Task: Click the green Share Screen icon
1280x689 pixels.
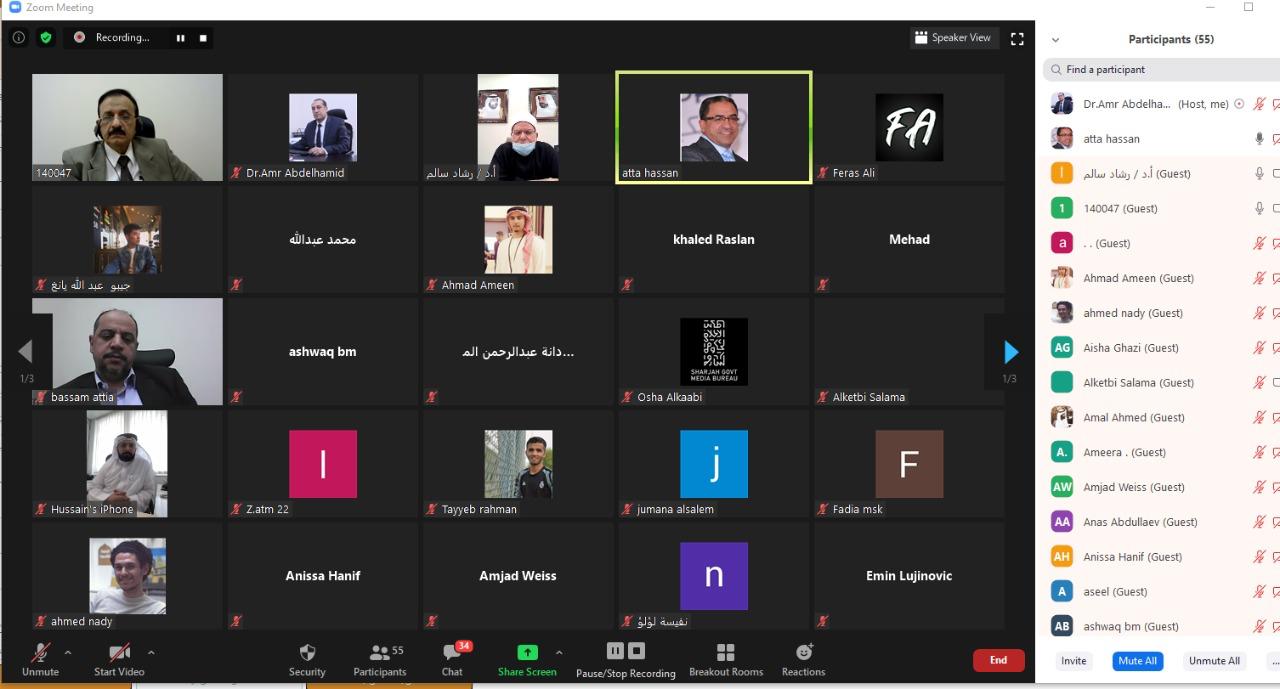Action: 527,653
